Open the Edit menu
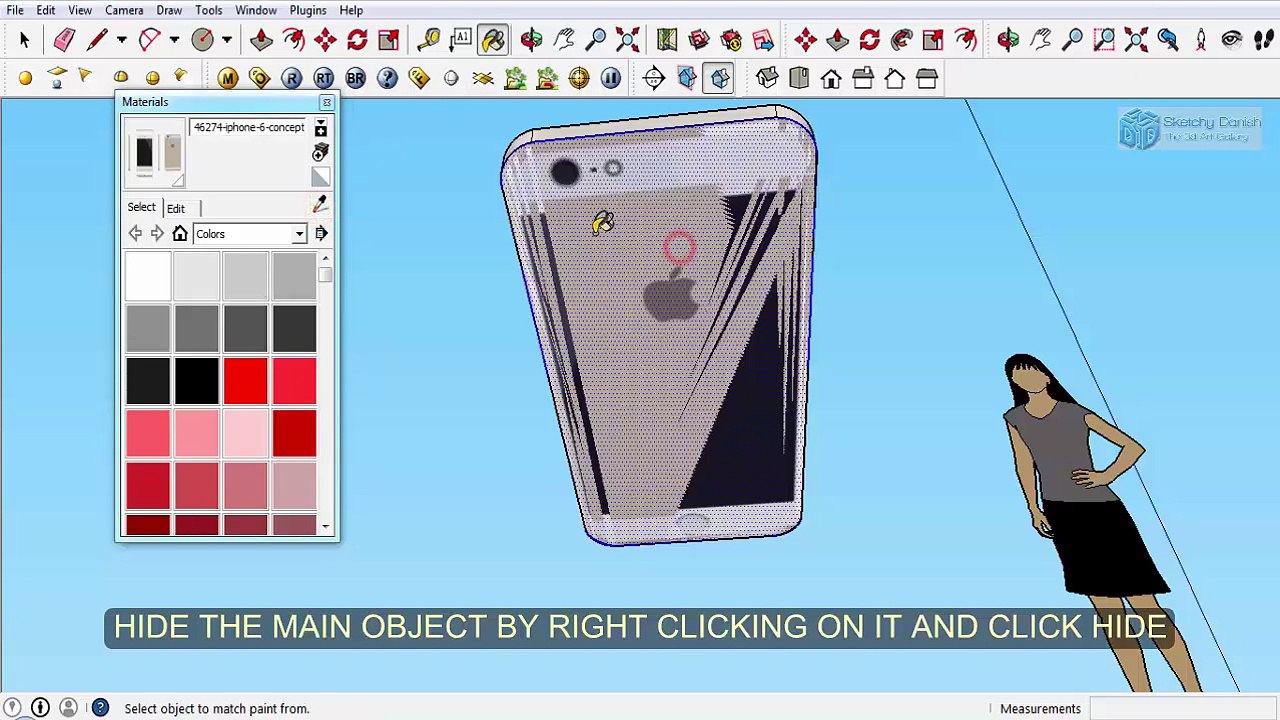 [x=46, y=10]
